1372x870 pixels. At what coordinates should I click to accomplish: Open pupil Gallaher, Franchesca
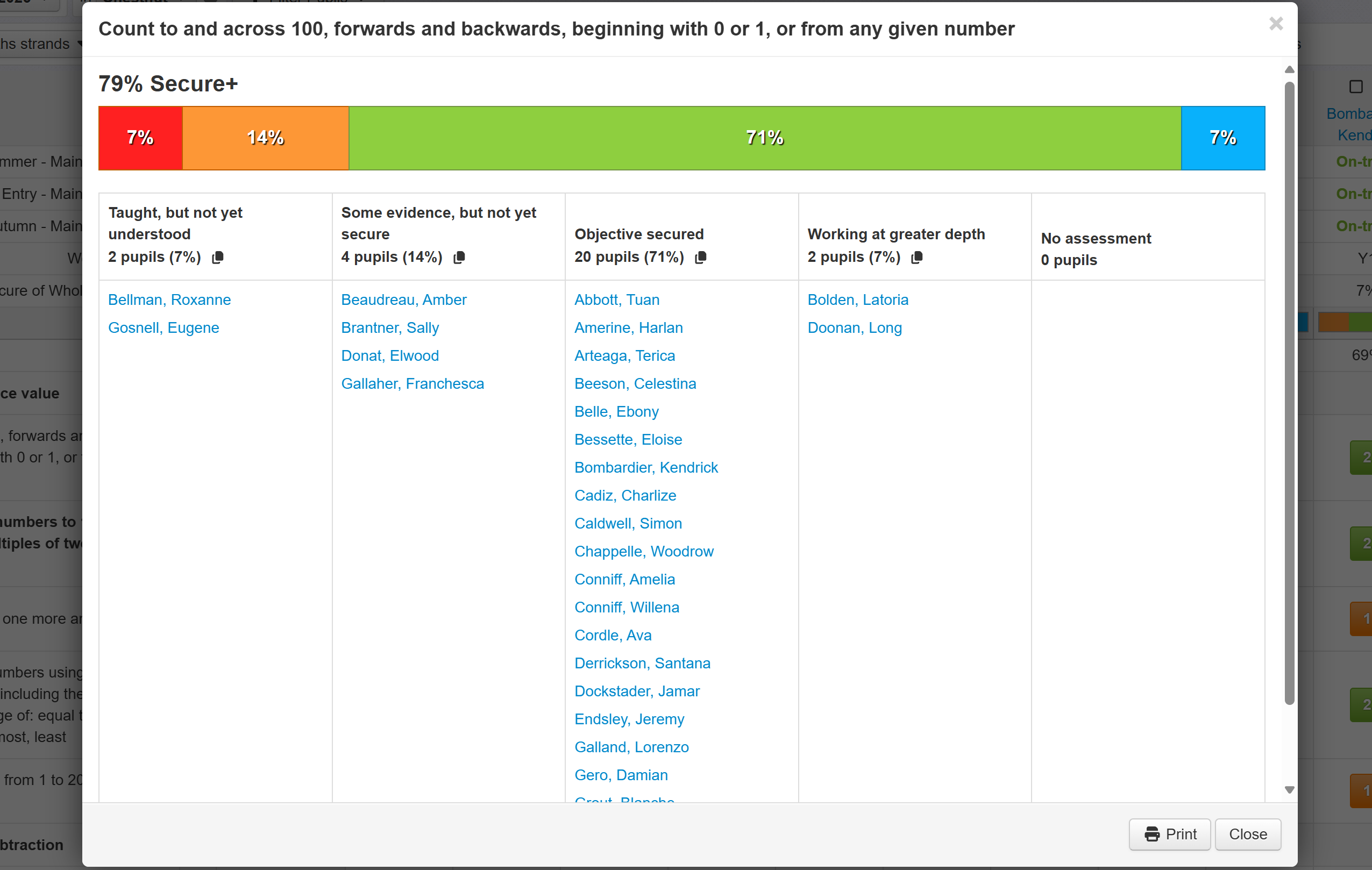tap(412, 383)
